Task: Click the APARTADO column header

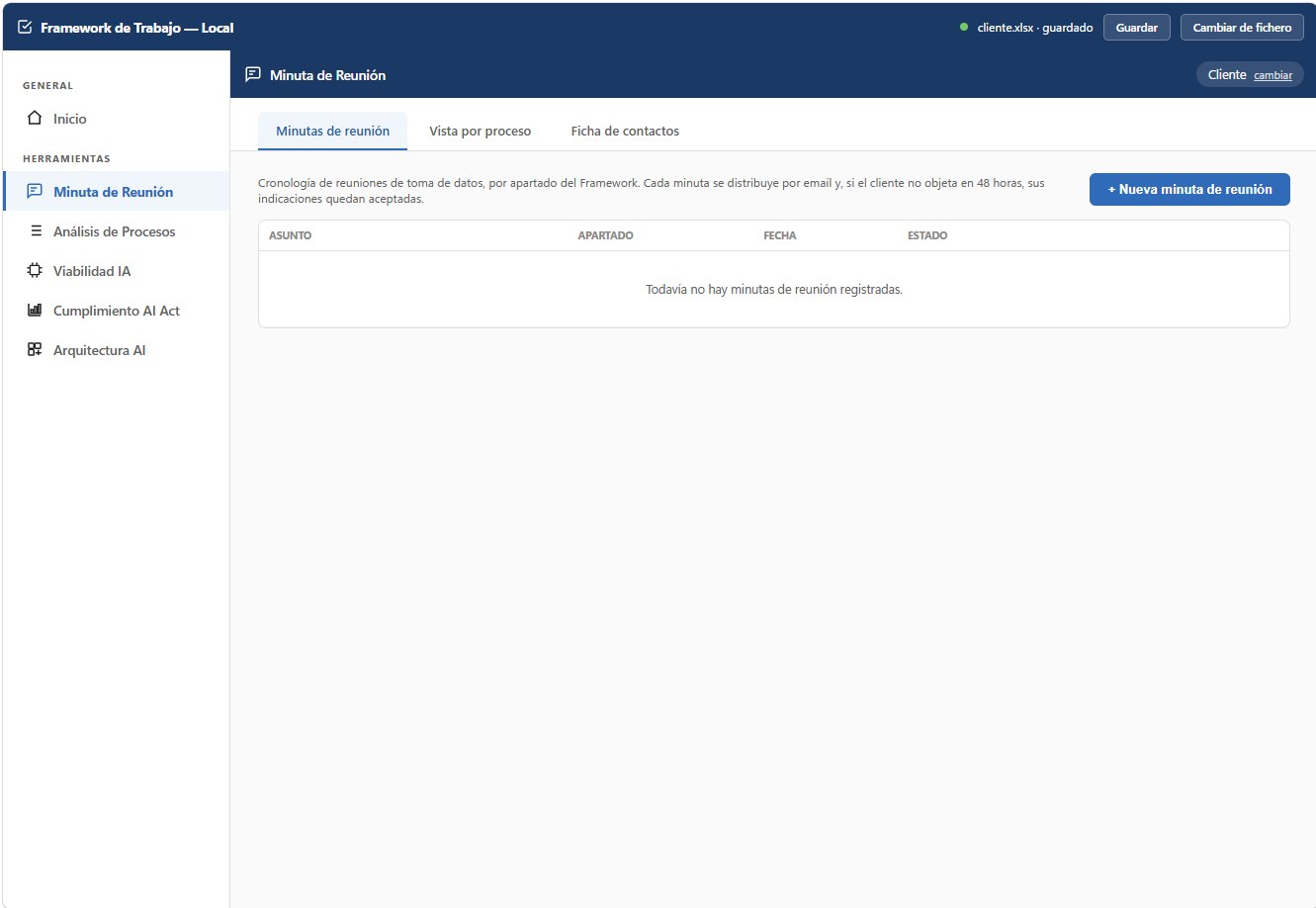Action: (605, 235)
